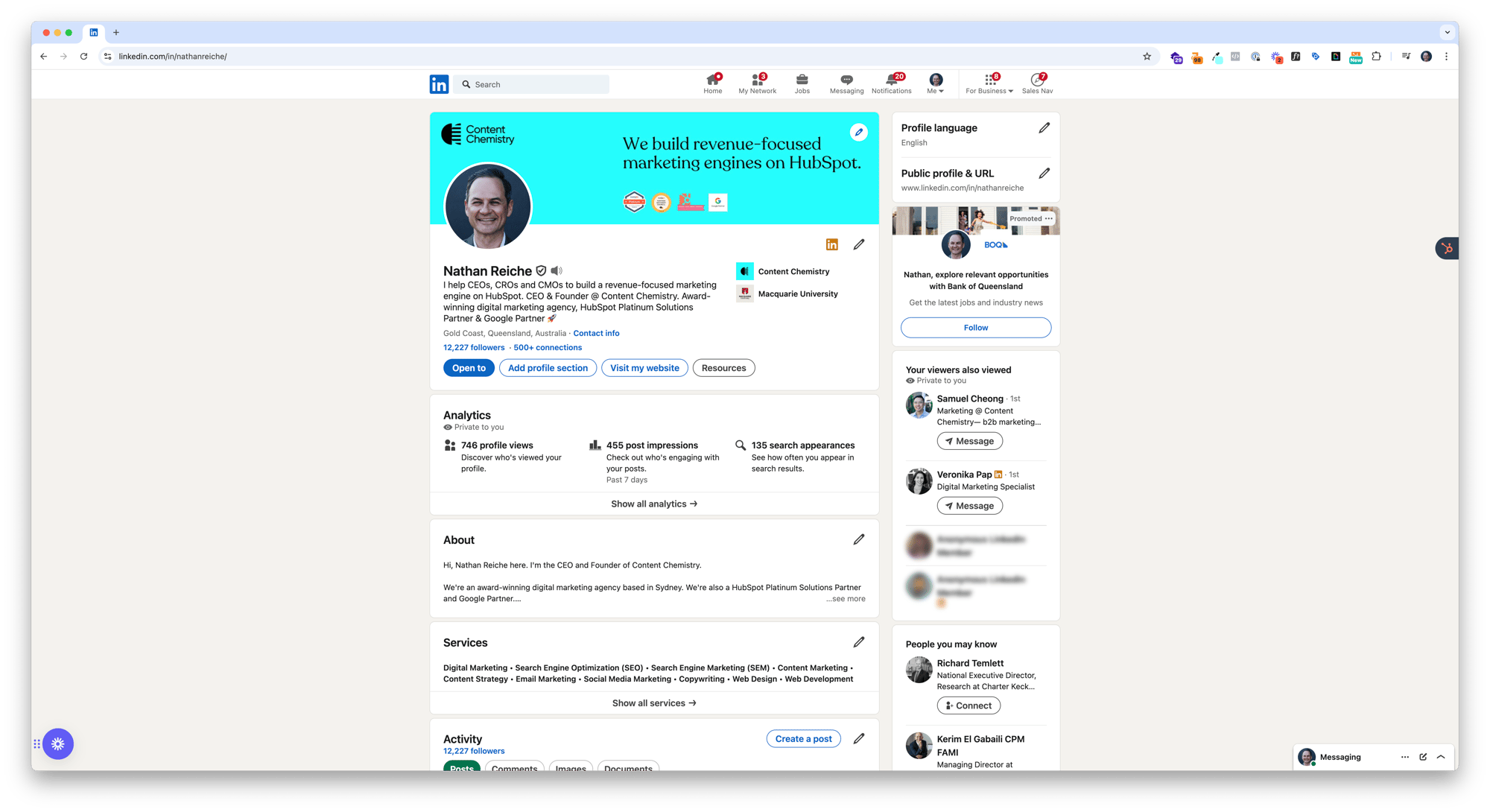Open messaging overlay options ellipsis
This screenshot has width=1490, height=812.
pyautogui.click(x=1404, y=757)
